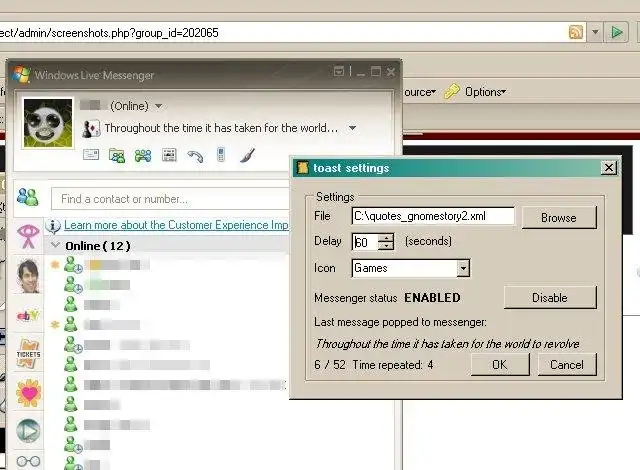This screenshot has height=470, width=640.
Task: Click the panda display picture in Messenger
Action: [x=48, y=123]
